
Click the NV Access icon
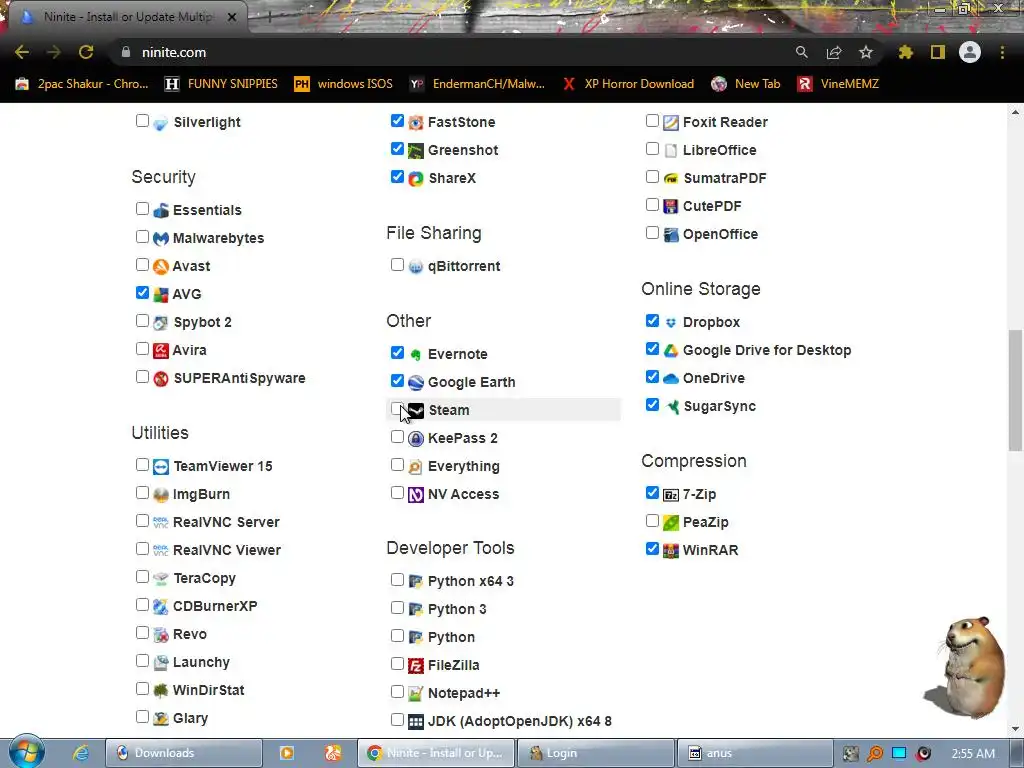pyautogui.click(x=415, y=494)
